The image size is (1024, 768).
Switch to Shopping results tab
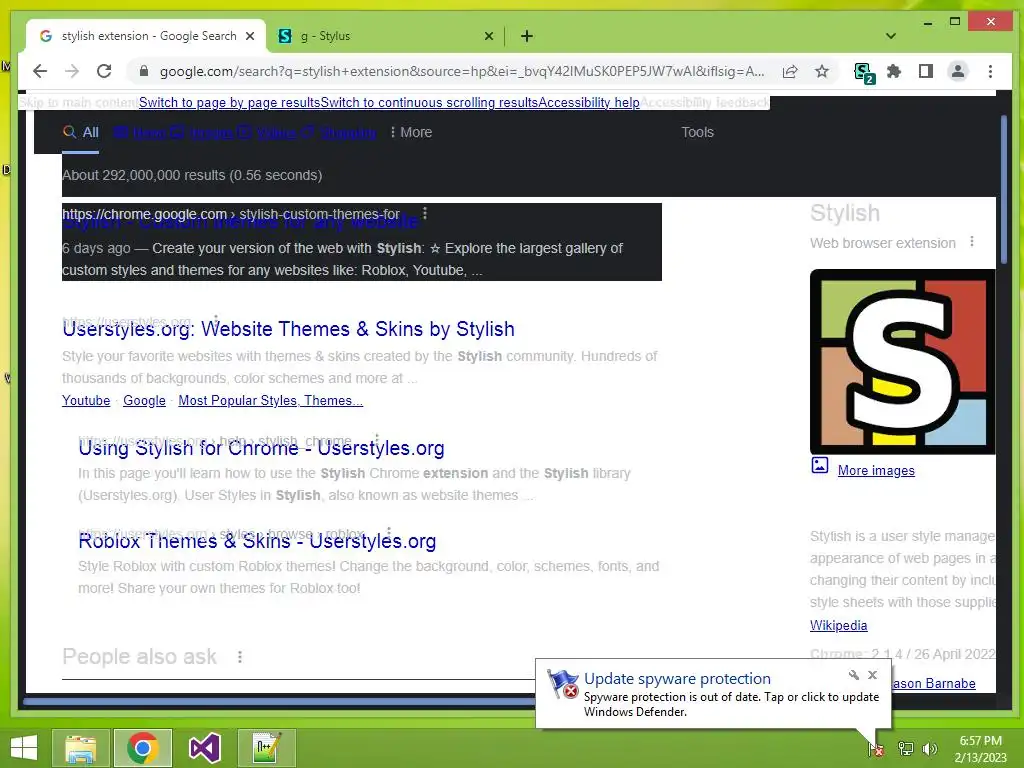click(x=339, y=133)
